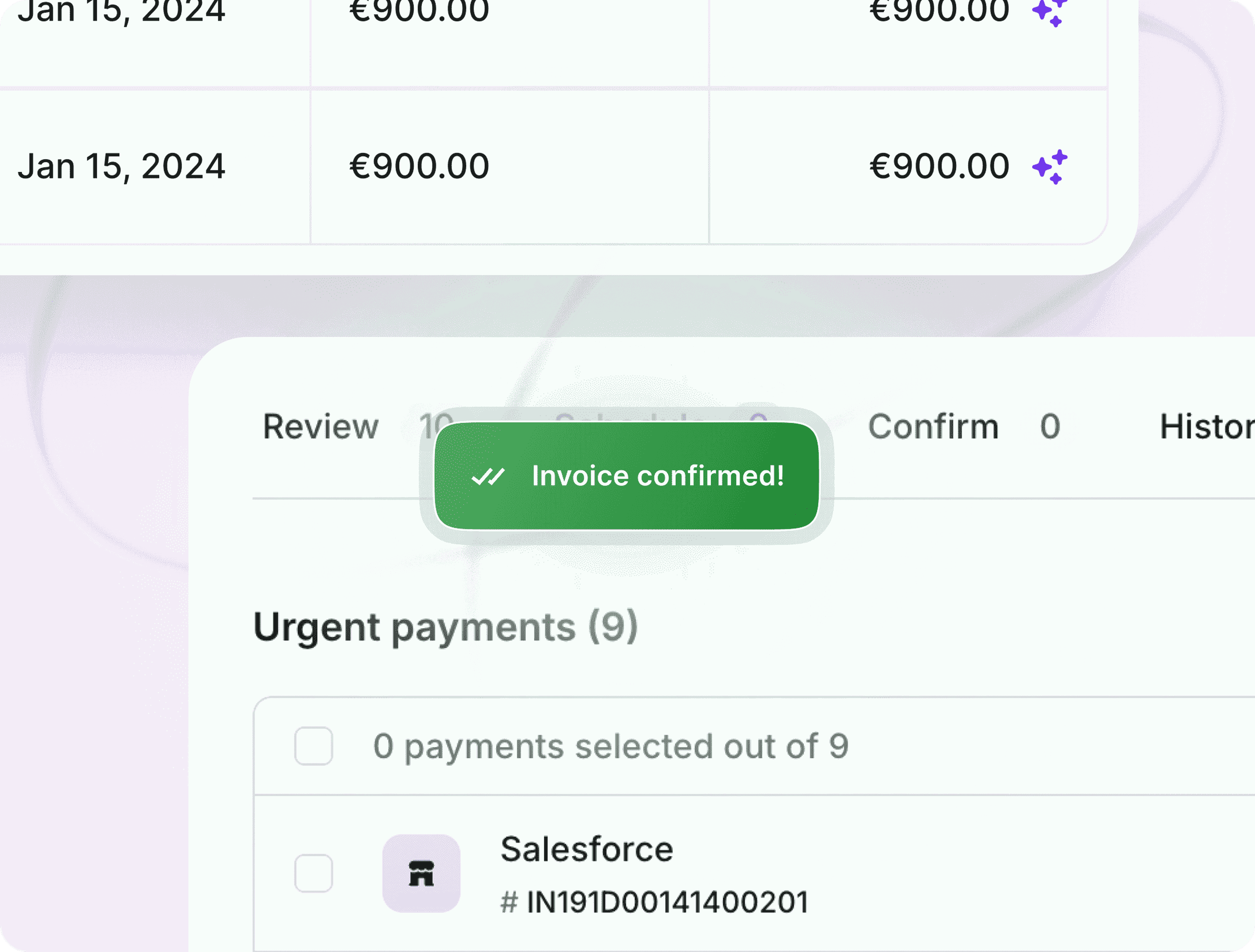Viewport: 1255px width, 952px height.
Task: Click the Urgent payments (9) heading
Action: pos(446,628)
